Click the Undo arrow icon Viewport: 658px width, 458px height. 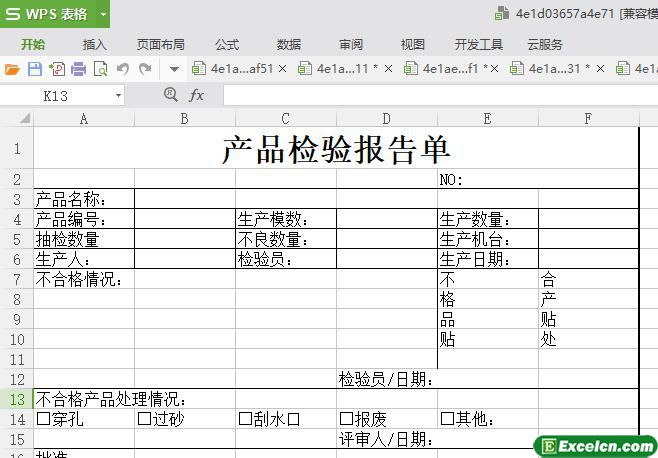pos(123,68)
